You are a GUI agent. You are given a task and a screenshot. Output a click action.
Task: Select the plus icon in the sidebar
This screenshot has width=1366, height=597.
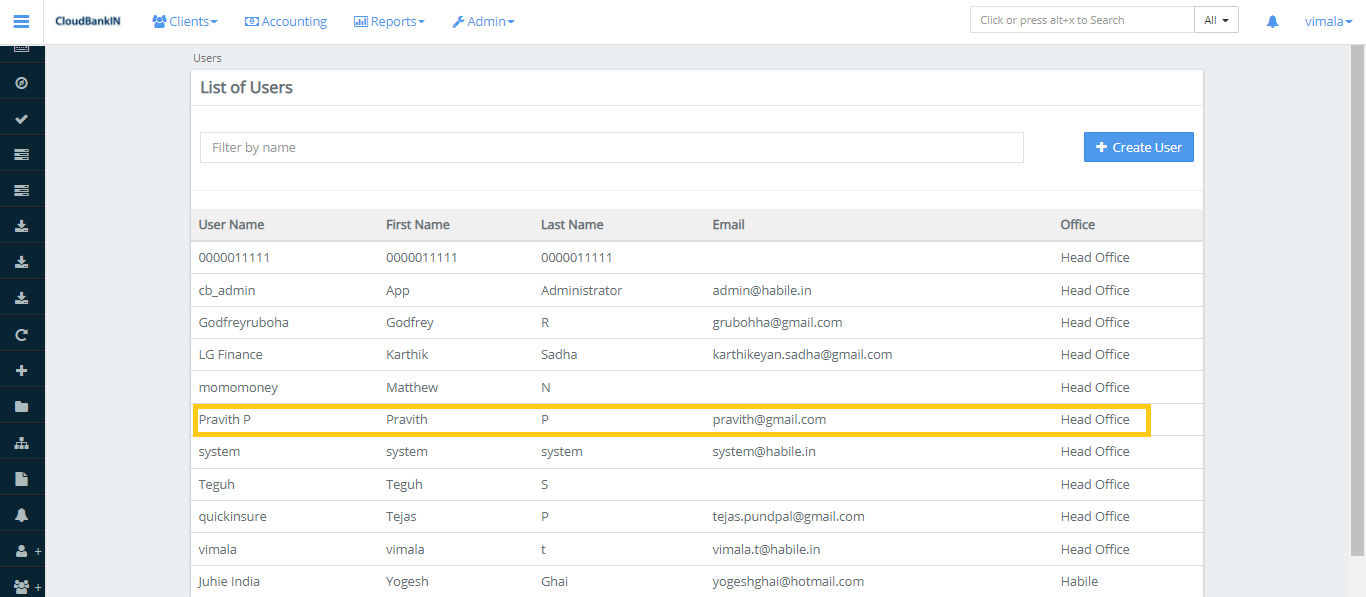[x=21, y=369]
